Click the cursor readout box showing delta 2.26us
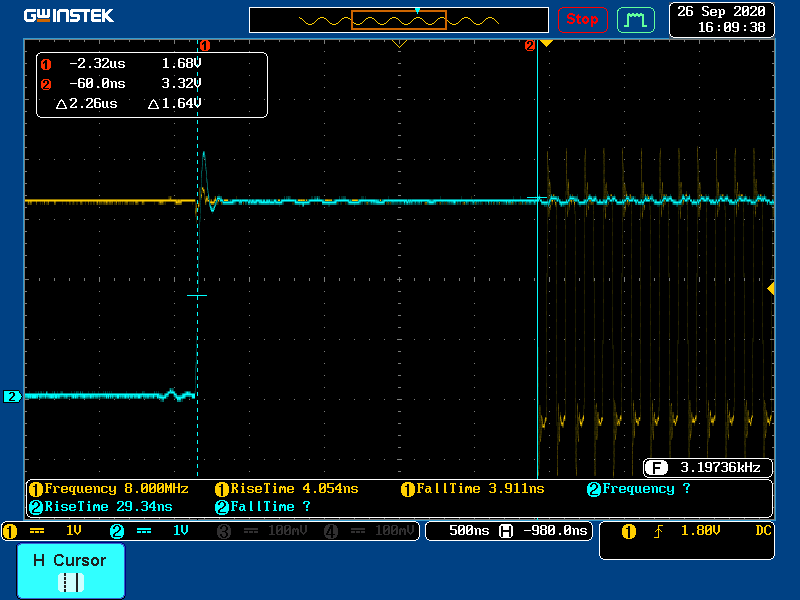 152,84
